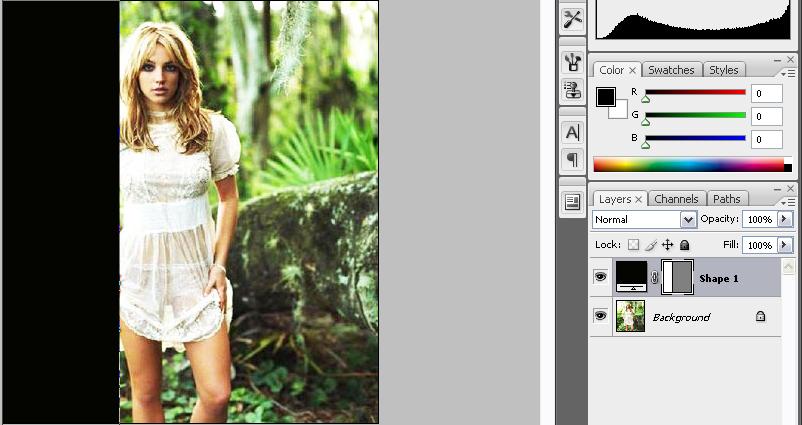Open the Character panel icon
Viewport: 802px width, 425px height.
(x=572, y=132)
